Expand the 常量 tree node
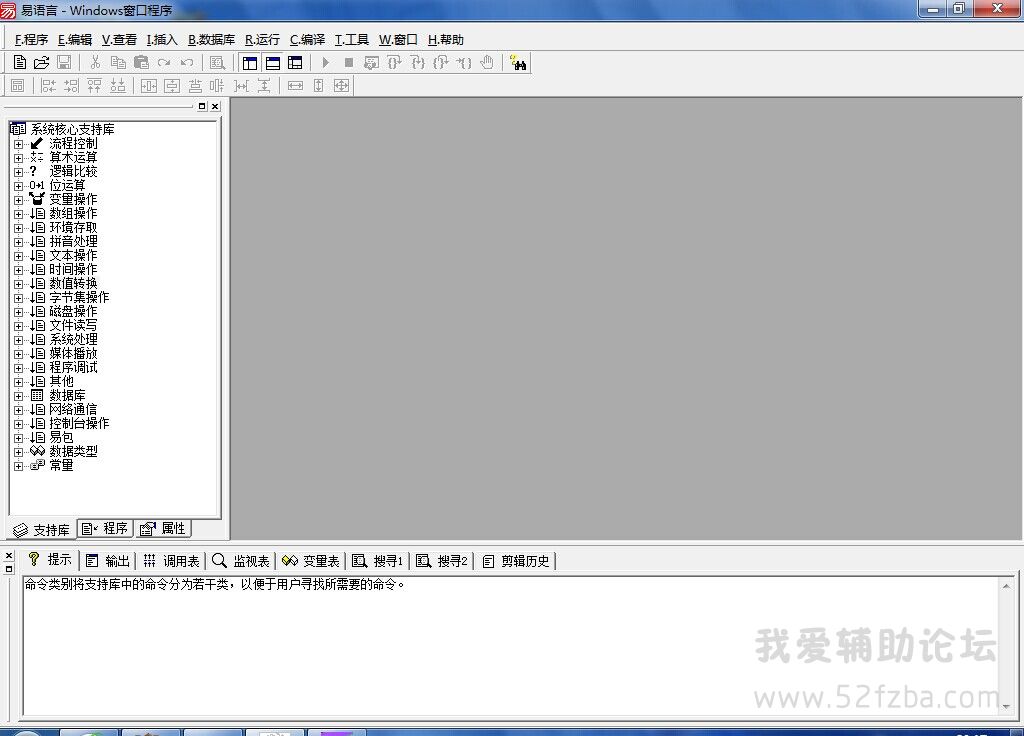This screenshot has width=1024, height=736. 18,466
